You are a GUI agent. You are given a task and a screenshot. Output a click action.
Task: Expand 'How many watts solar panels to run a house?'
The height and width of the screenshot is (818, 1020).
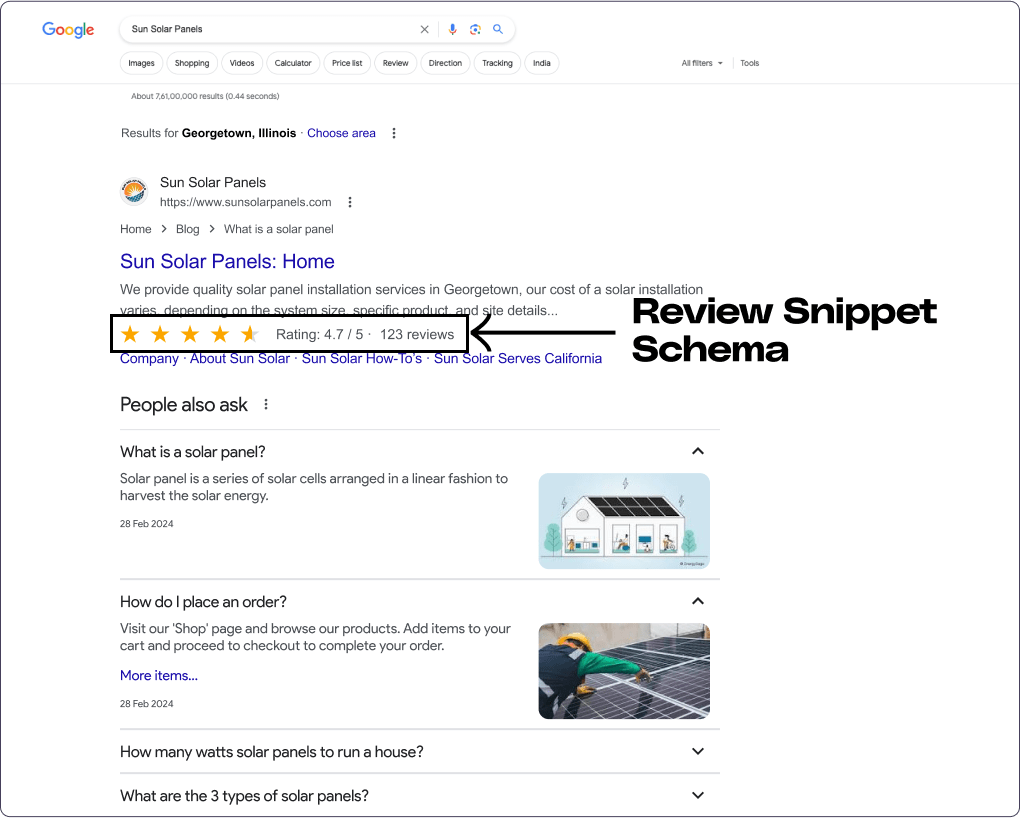(x=697, y=751)
